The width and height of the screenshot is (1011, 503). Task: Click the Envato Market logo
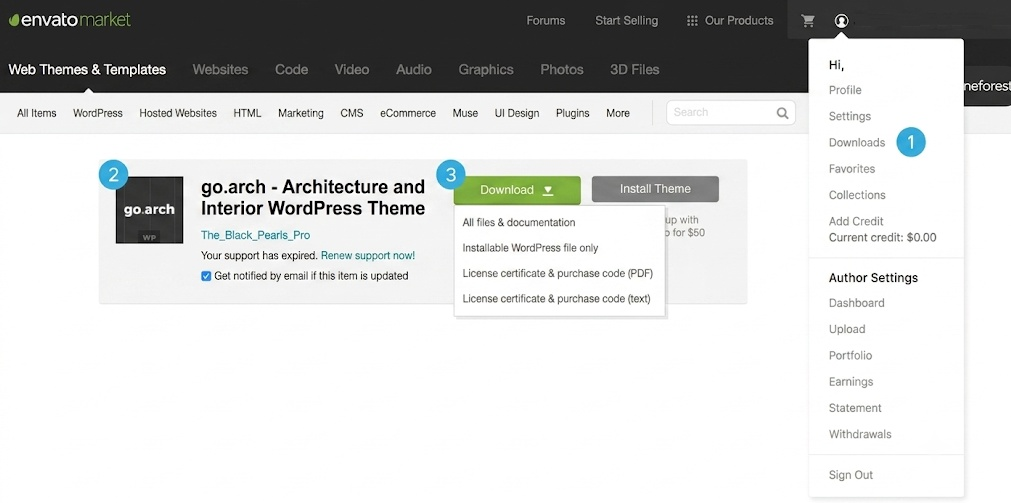(x=70, y=20)
